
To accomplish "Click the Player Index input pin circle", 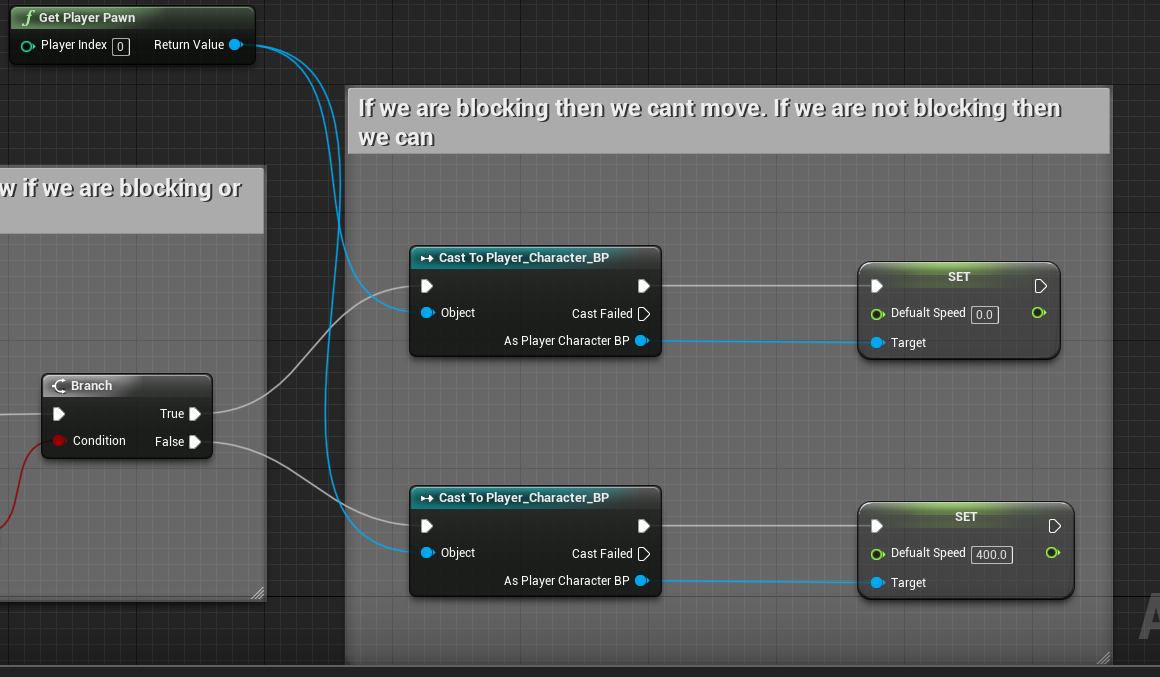I will point(27,46).
